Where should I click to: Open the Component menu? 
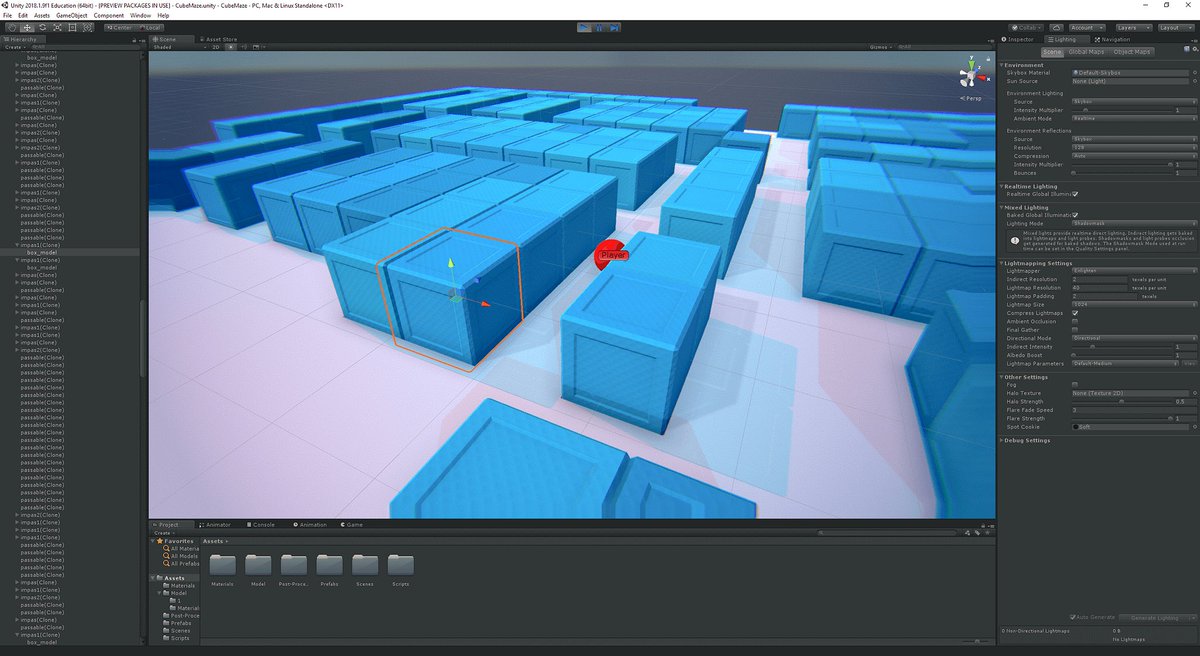109,16
